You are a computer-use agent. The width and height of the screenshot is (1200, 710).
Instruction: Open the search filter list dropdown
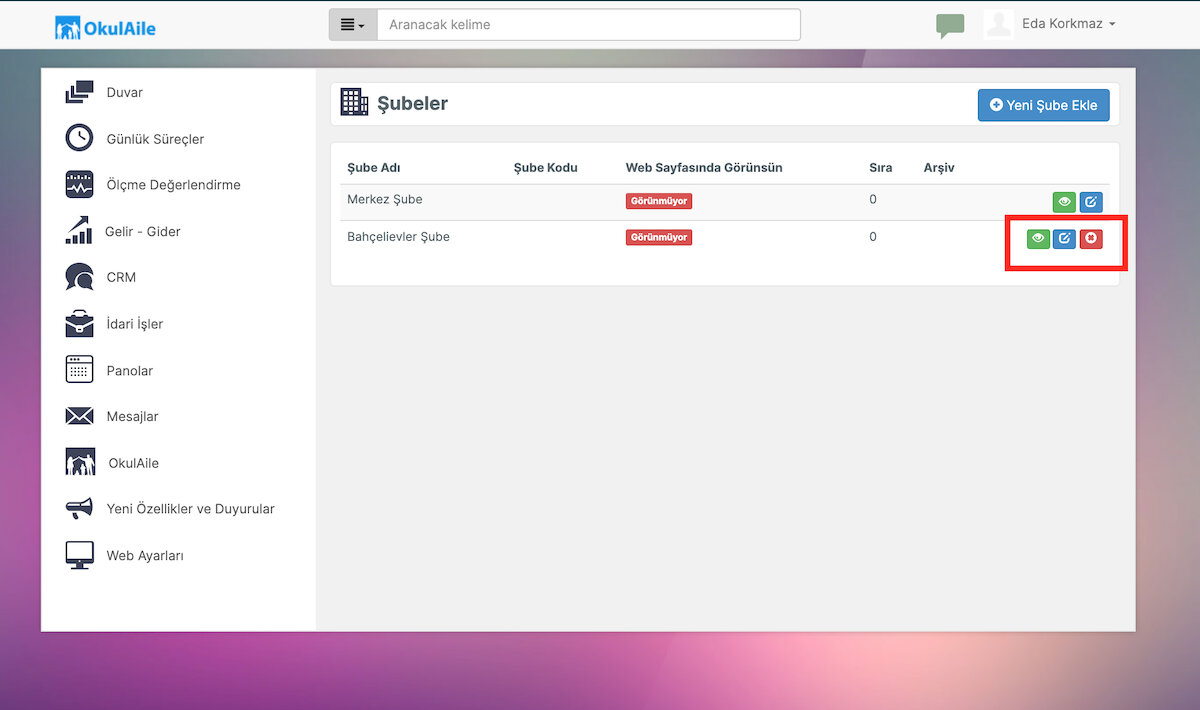[x=353, y=25]
